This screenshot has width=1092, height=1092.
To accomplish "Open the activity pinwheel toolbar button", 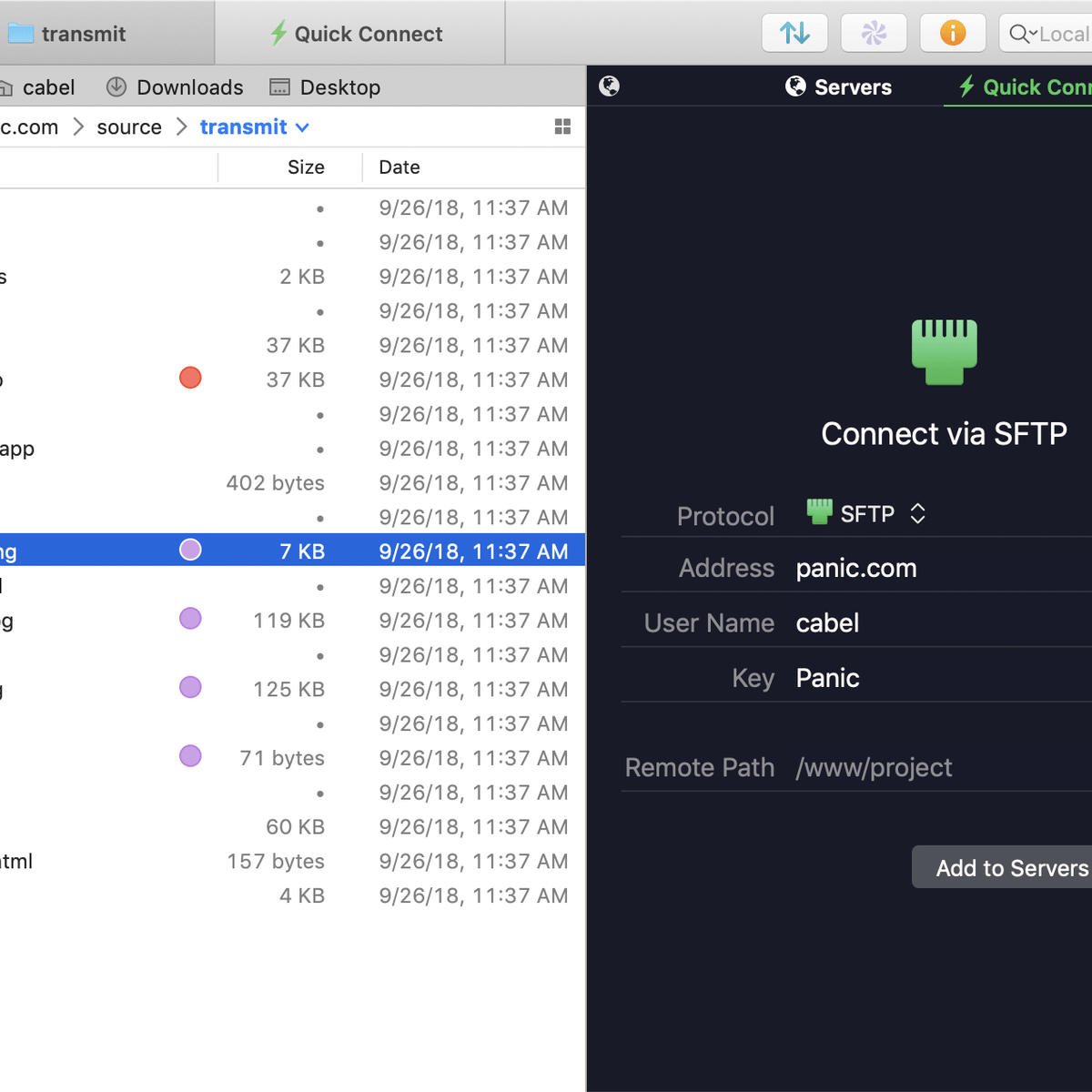I will pyautogui.click(x=874, y=34).
